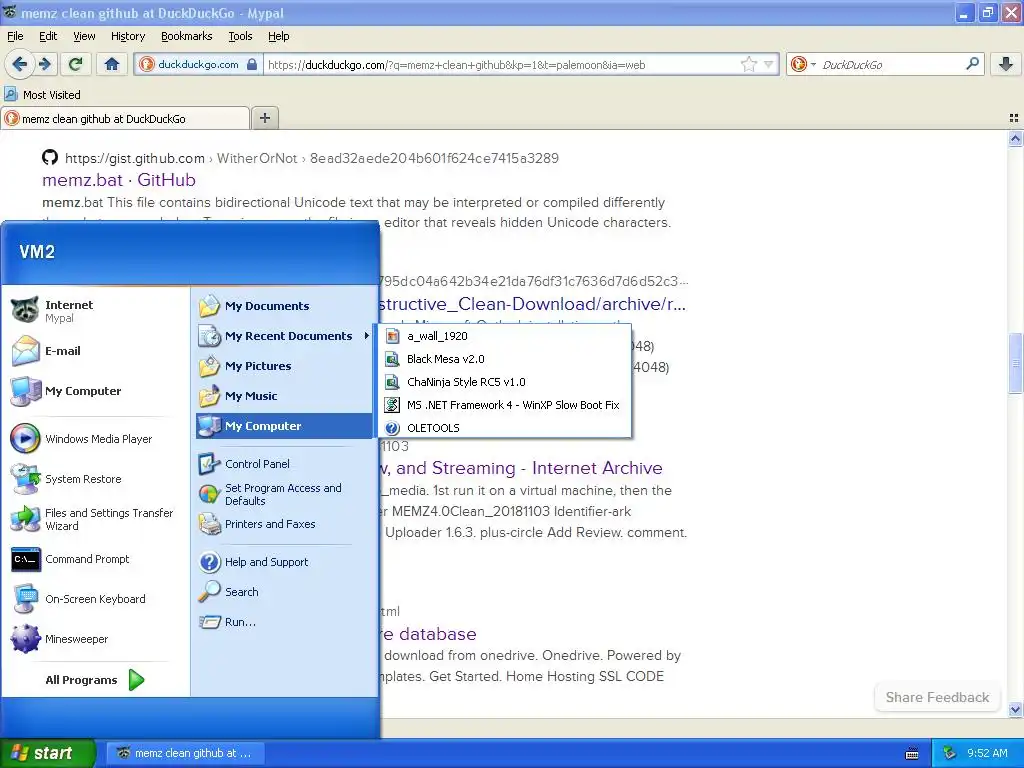Click the address bar URL field
The width and height of the screenshot is (1024, 768).
coord(502,65)
